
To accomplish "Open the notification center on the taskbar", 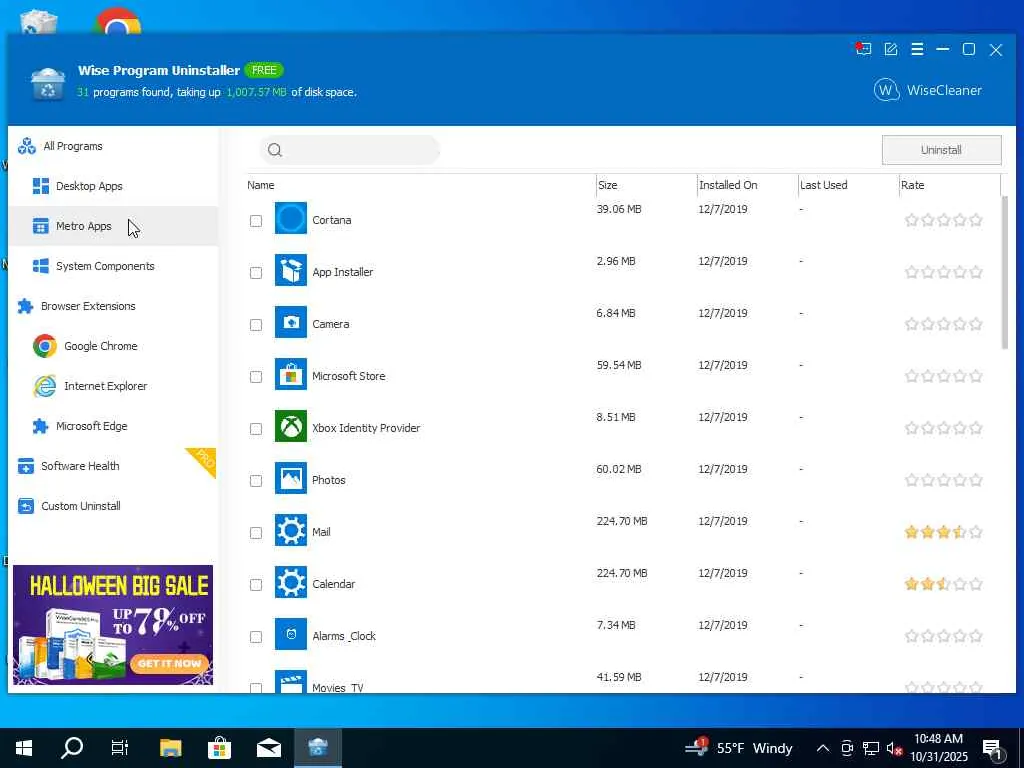I will click(x=992, y=749).
